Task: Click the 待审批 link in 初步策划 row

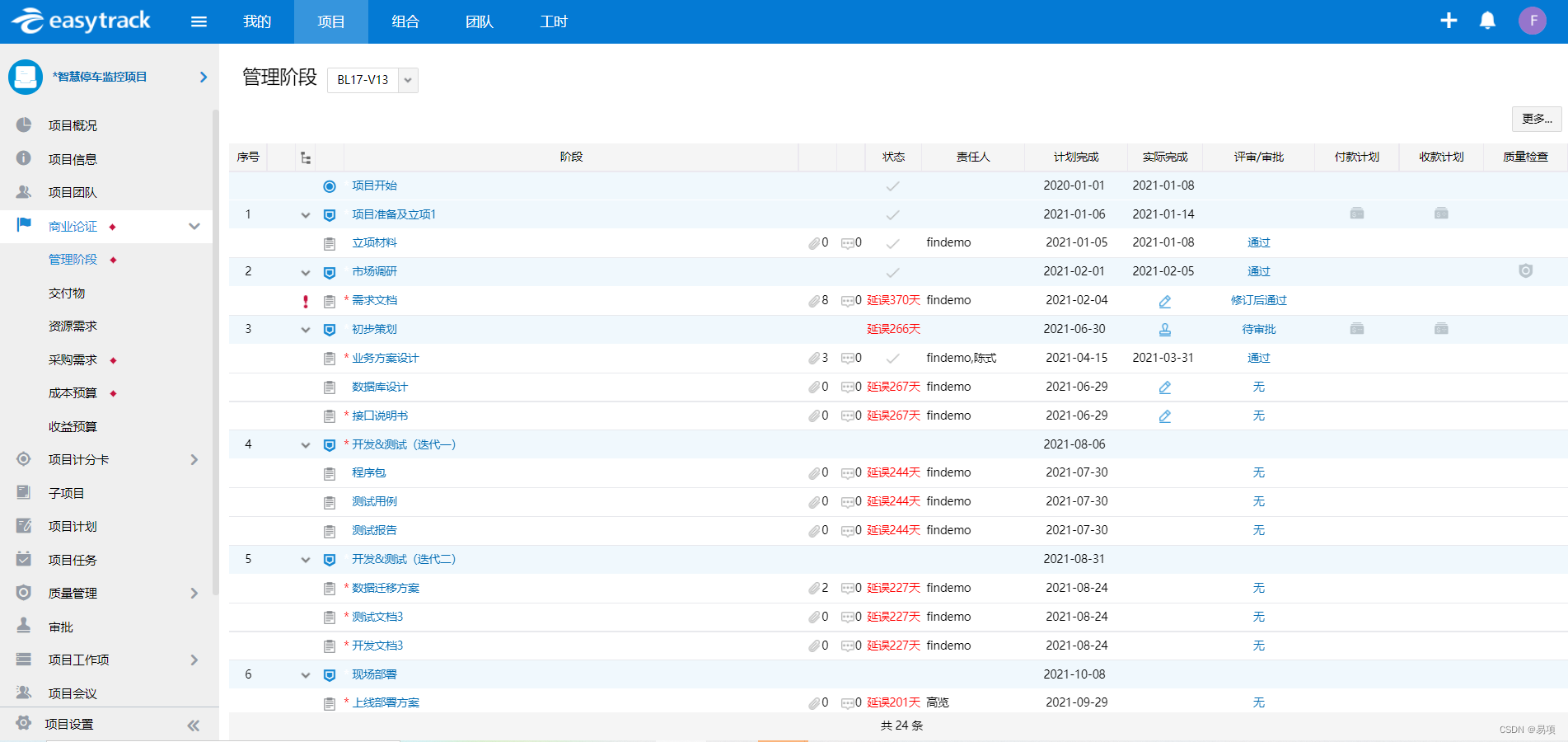Action: [x=1259, y=329]
